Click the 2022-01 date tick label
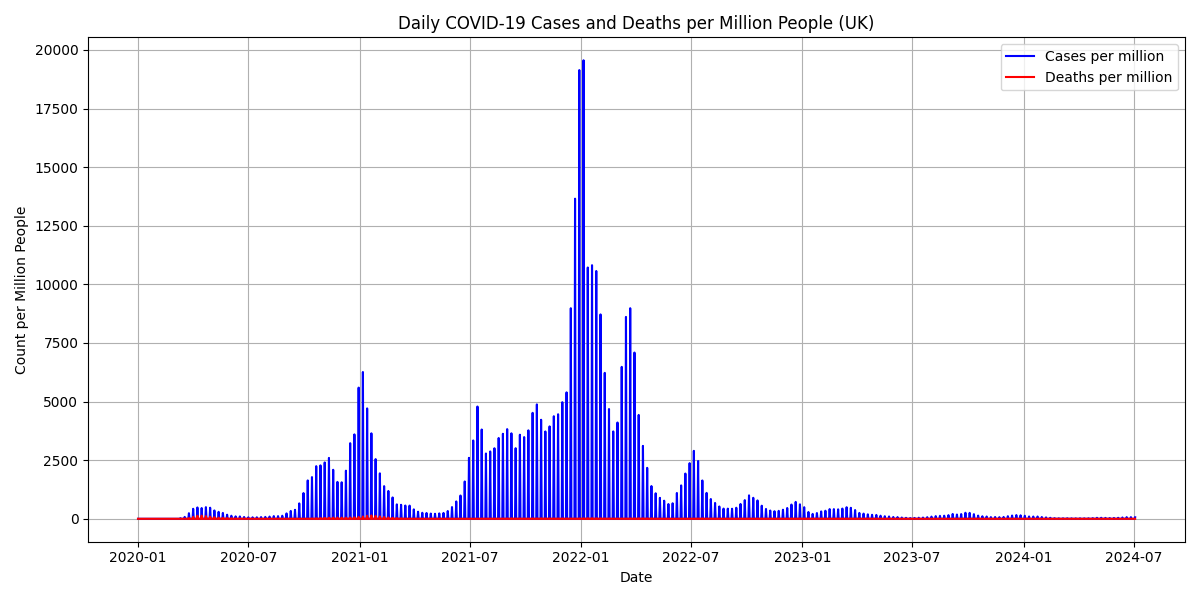 tap(581, 557)
